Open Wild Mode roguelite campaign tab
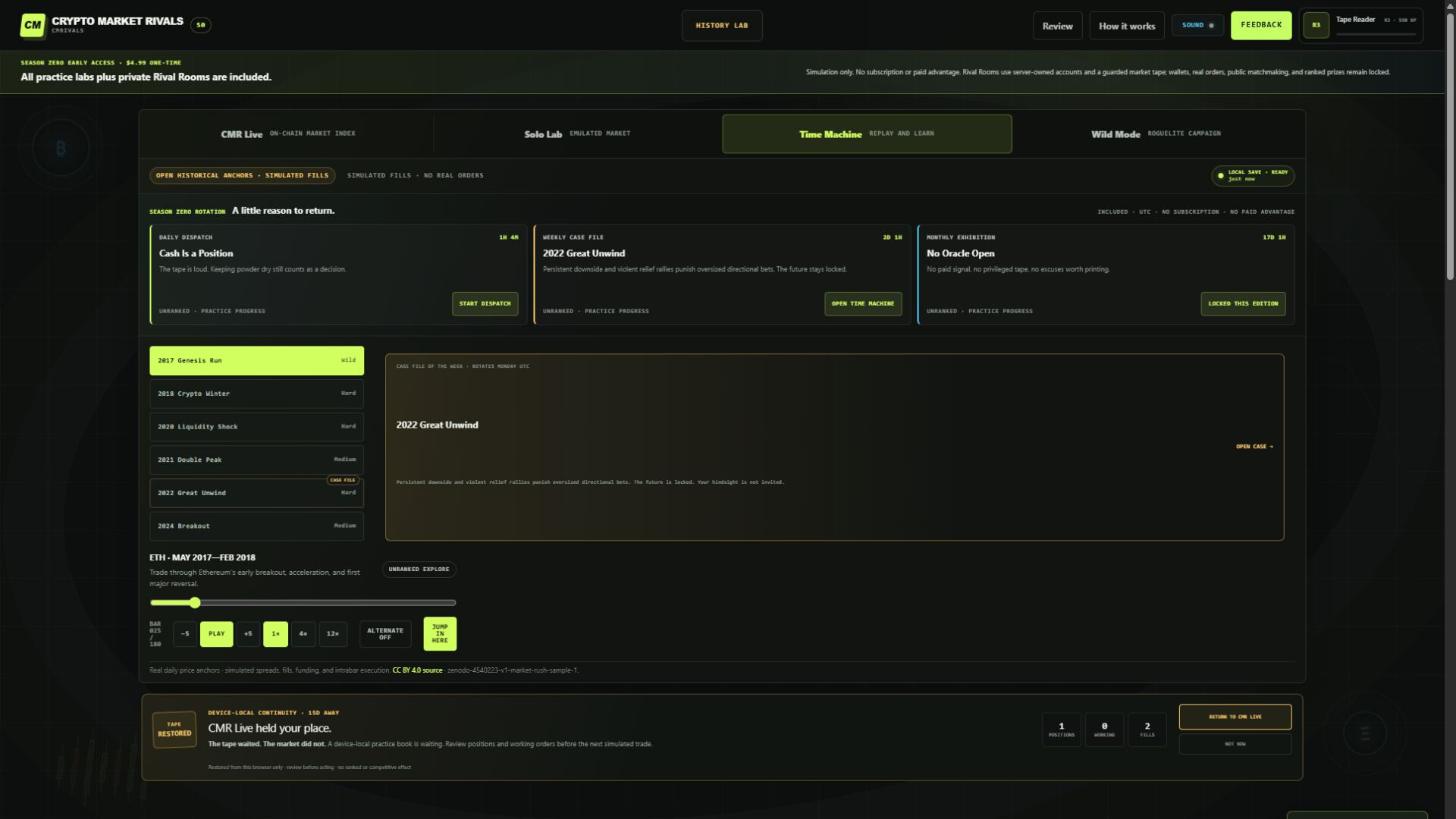Viewport: 1456px width, 819px height. (1156, 134)
